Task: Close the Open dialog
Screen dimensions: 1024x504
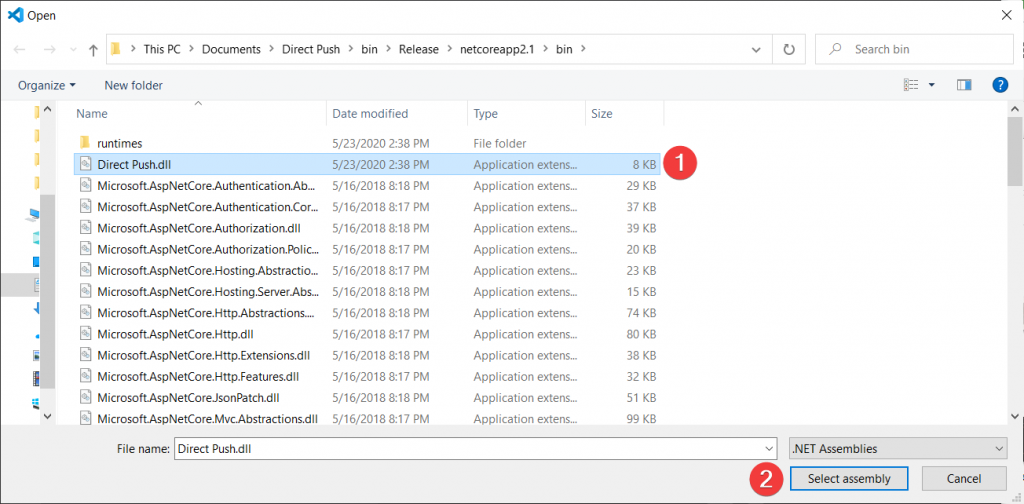Action: coord(1007,16)
